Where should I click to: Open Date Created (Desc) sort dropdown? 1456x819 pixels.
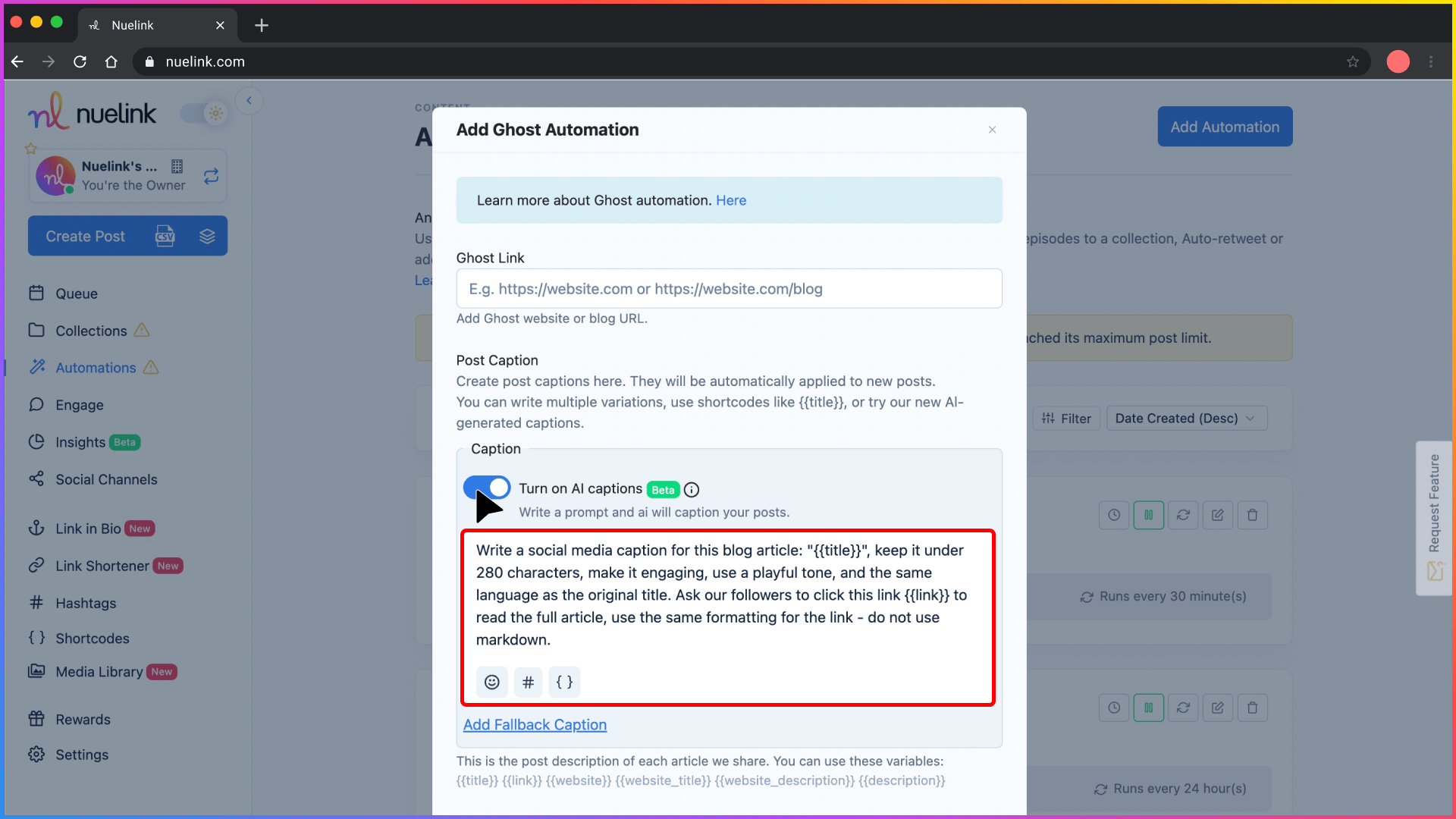pyautogui.click(x=1186, y=419)
